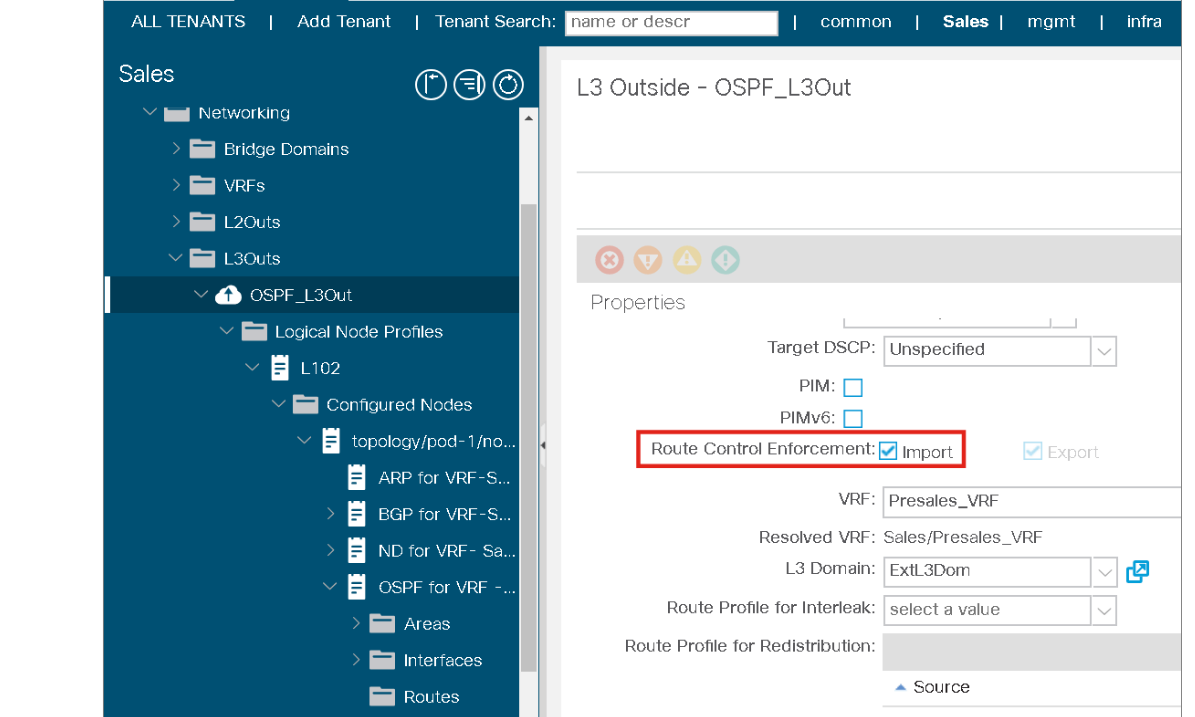
Task: Click the OSPF_L3Out cloud icon
Action: click(x=228, y=295)
